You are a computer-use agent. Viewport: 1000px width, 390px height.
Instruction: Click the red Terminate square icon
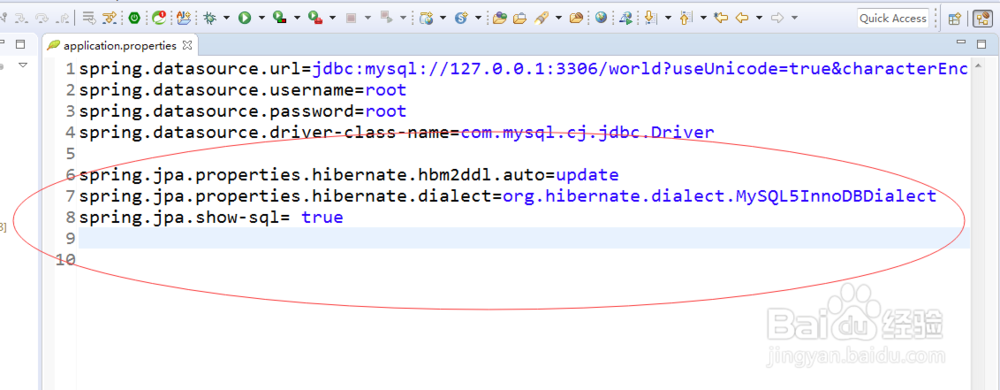pos(351,18)
